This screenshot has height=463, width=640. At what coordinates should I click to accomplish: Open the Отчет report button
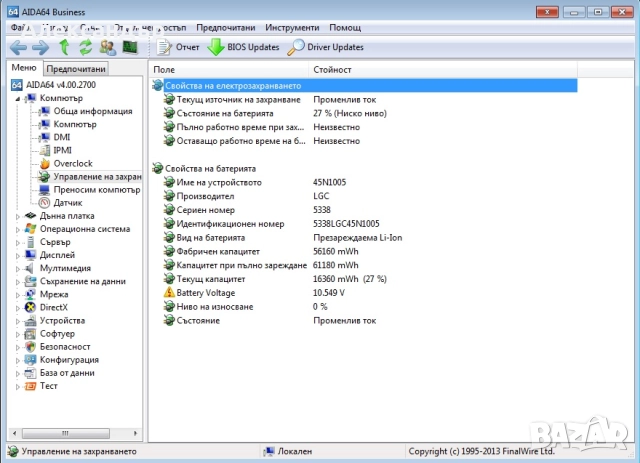[x=180, y=47]
